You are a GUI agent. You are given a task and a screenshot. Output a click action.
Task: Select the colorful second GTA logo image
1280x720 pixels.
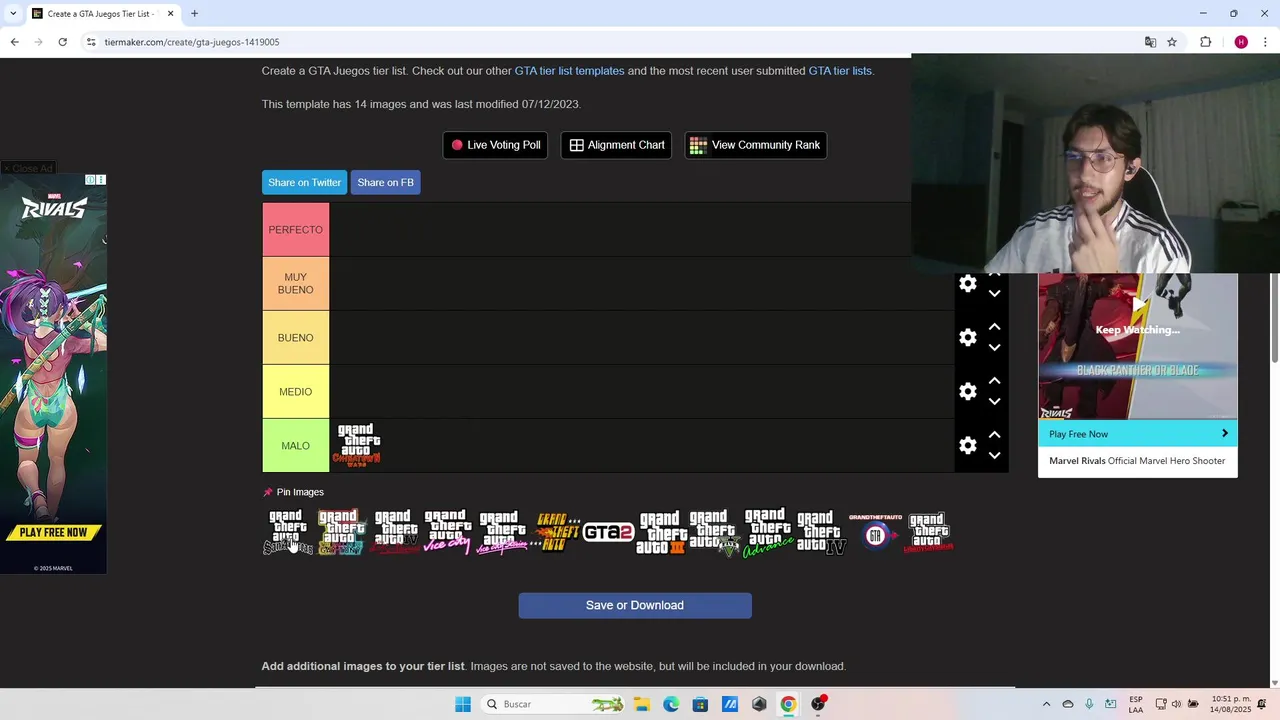coord(341,532)
